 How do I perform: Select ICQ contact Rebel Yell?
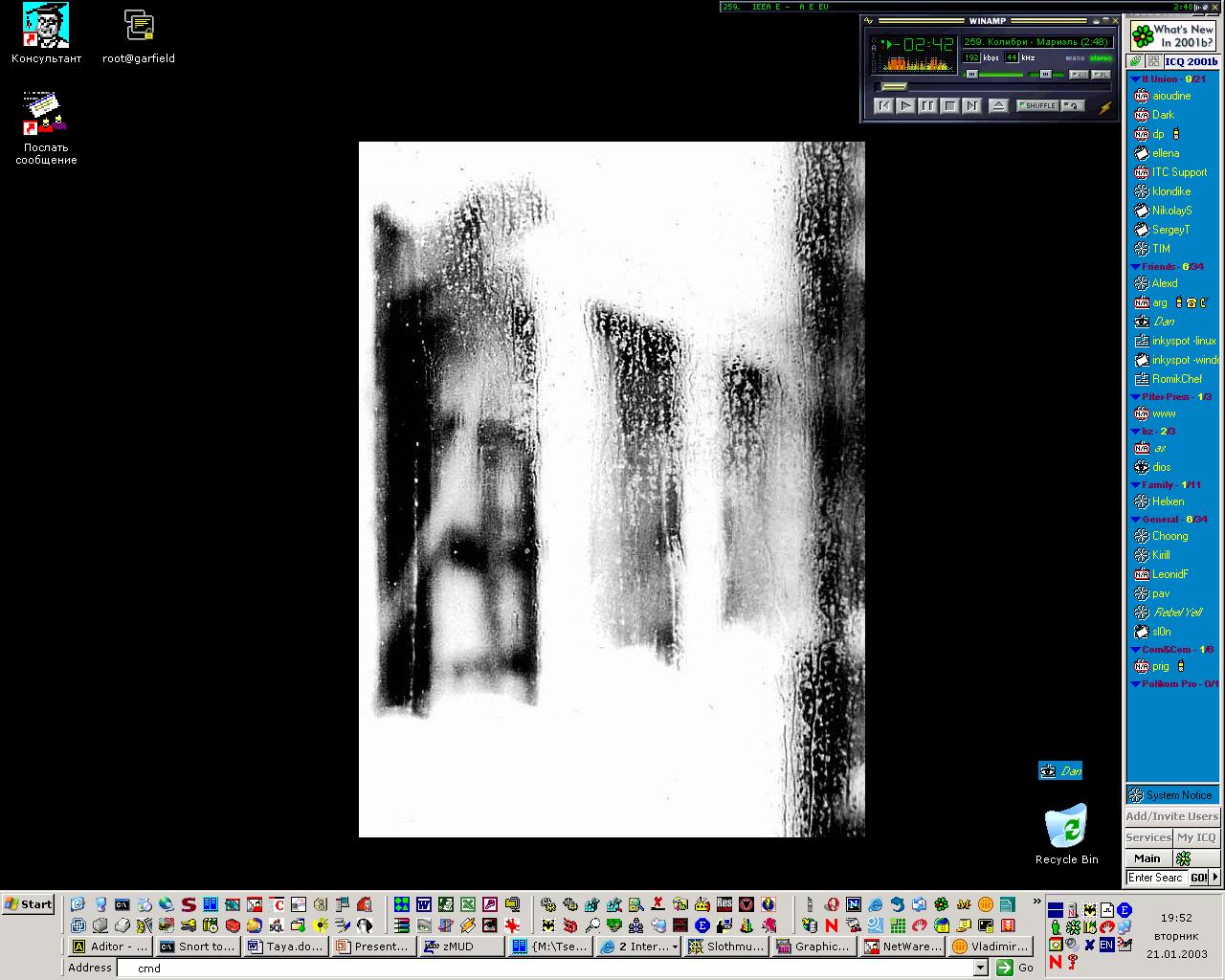pyautogui.click(x=1177, y=612)
